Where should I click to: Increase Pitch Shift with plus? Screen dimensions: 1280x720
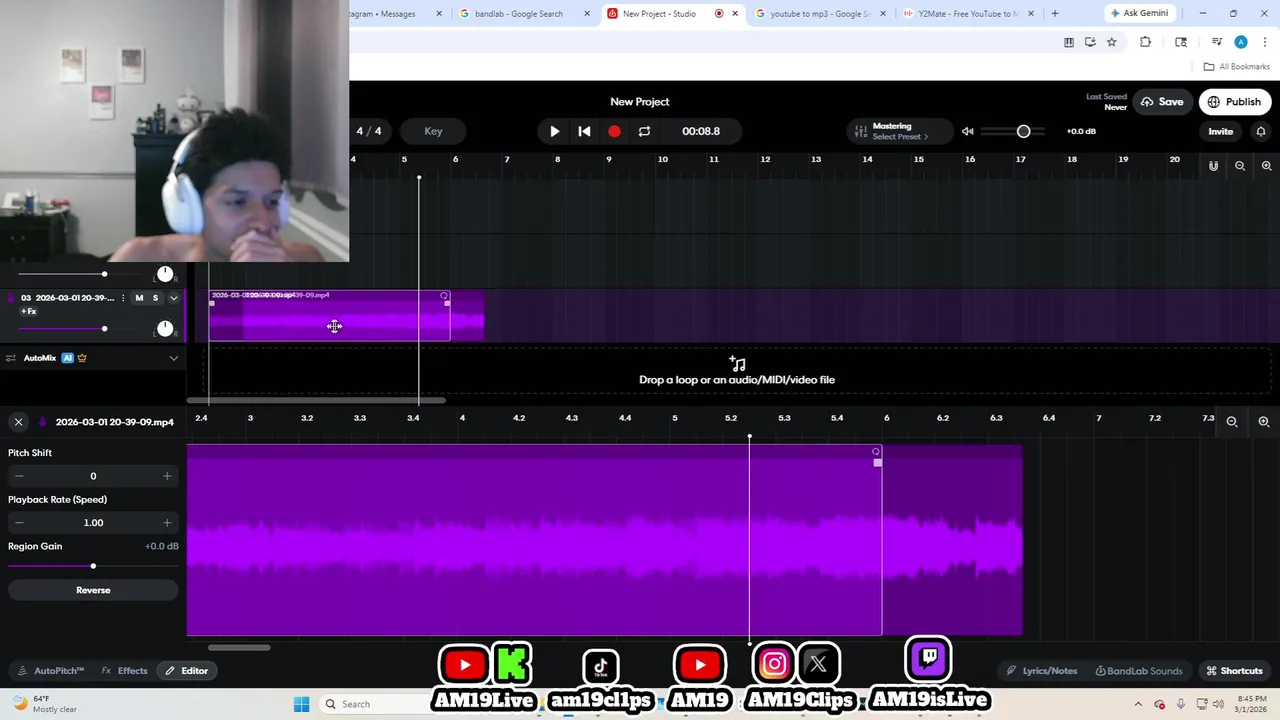(167, 476)
